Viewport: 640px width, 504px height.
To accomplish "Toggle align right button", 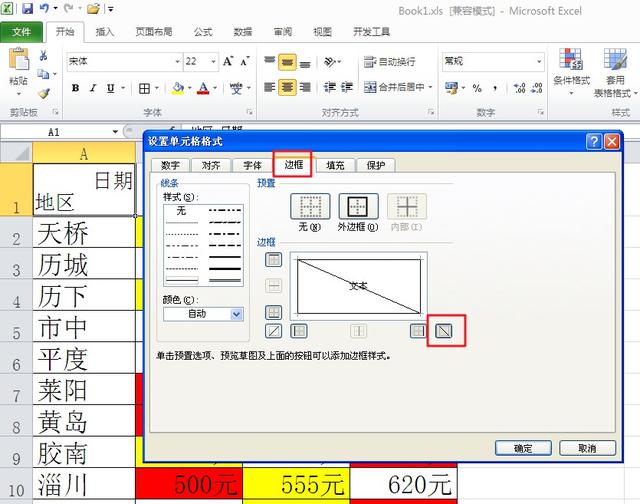I will 305,87.
